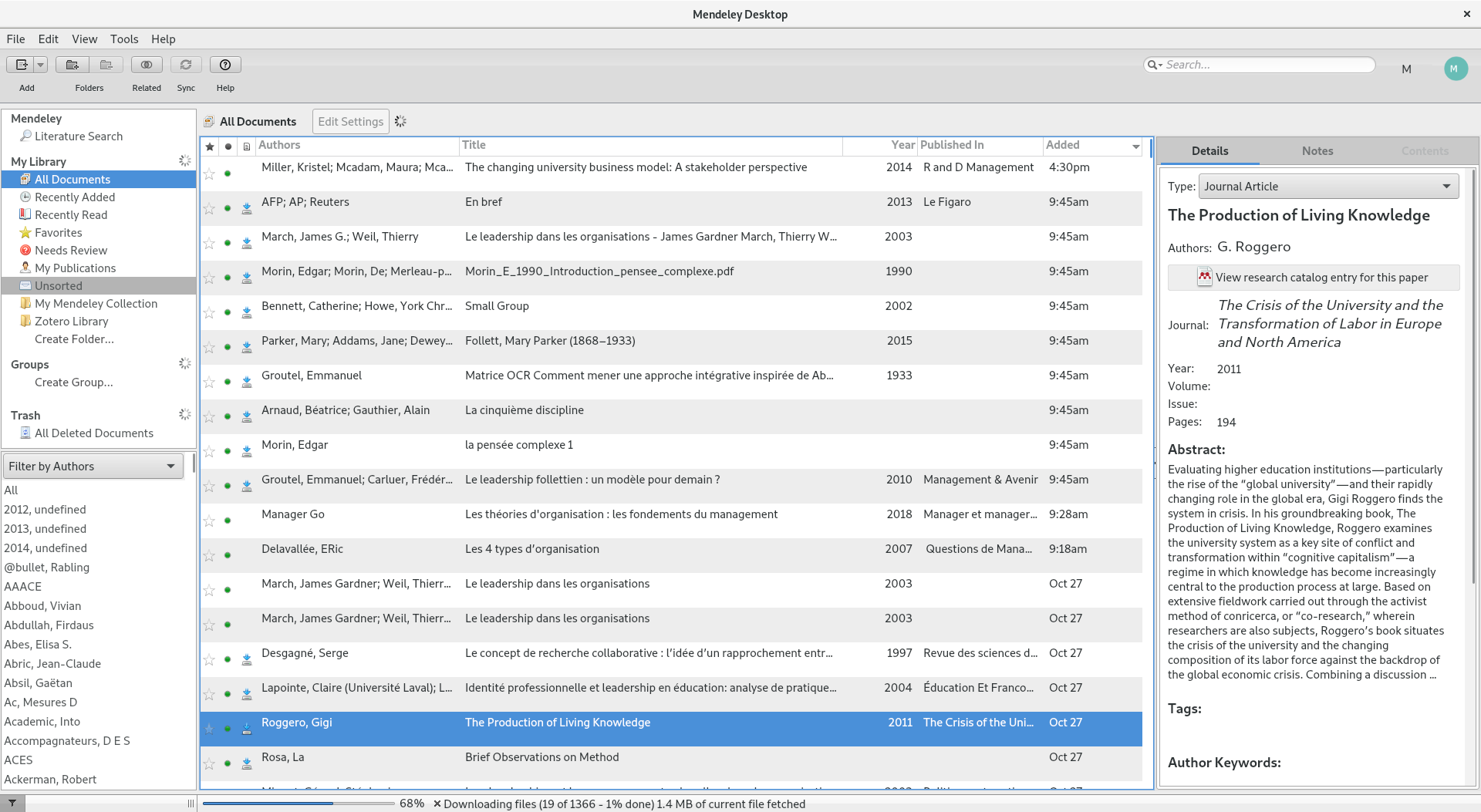Sort documents by Authors column
This screenshot has height=812, width=1481.
tap(357, 146)
